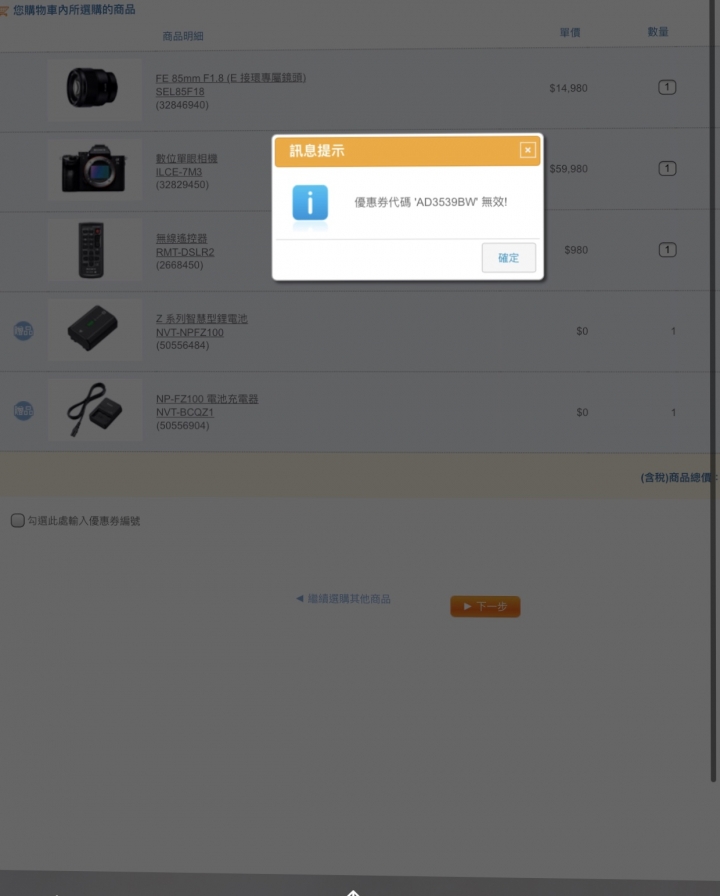Click 贈品 badge beside the battery
Image resolution: width=720 pixels, height=896 pixels.
click(23, 330)
